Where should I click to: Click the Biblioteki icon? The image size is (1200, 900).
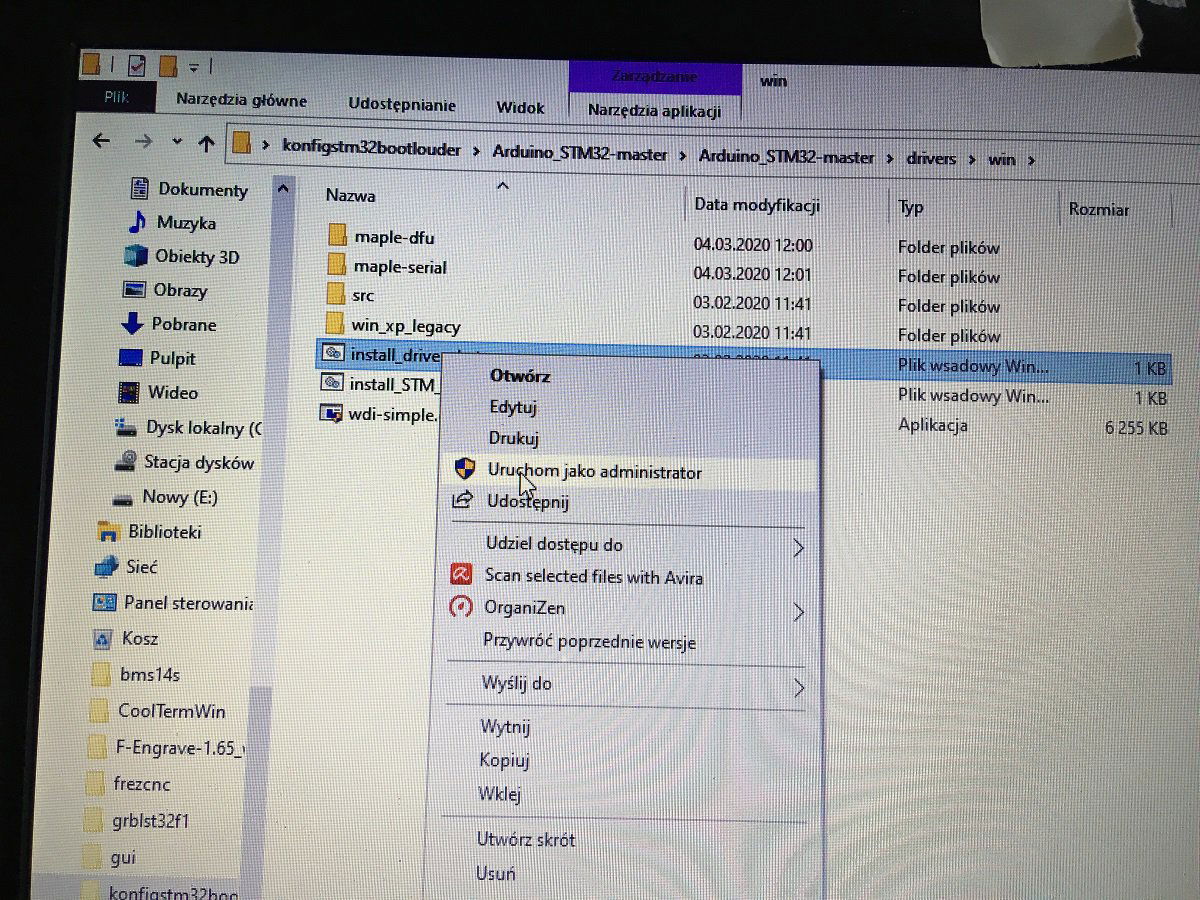(107, 531)
